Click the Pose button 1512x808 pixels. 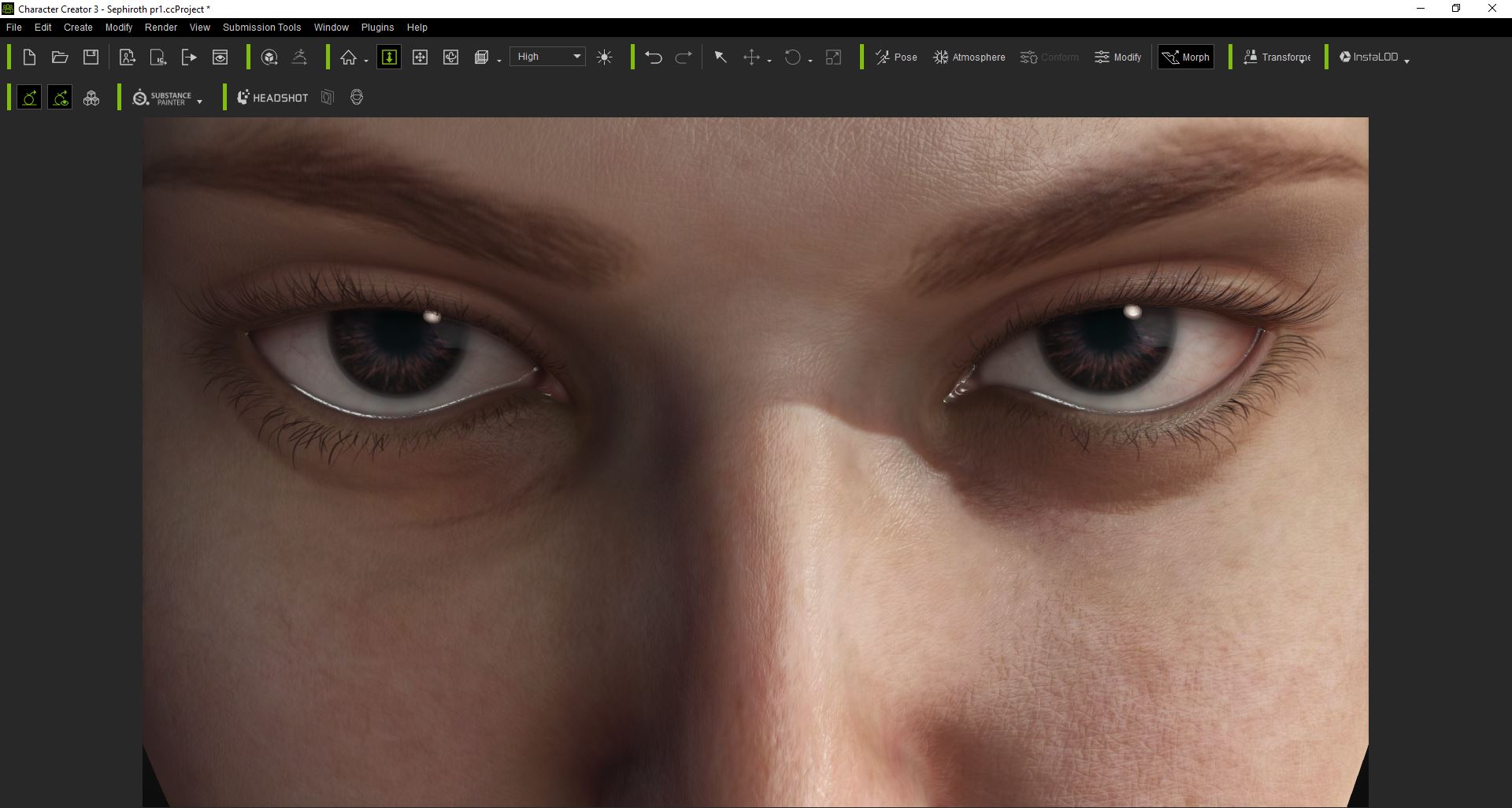tap(896, 57)
